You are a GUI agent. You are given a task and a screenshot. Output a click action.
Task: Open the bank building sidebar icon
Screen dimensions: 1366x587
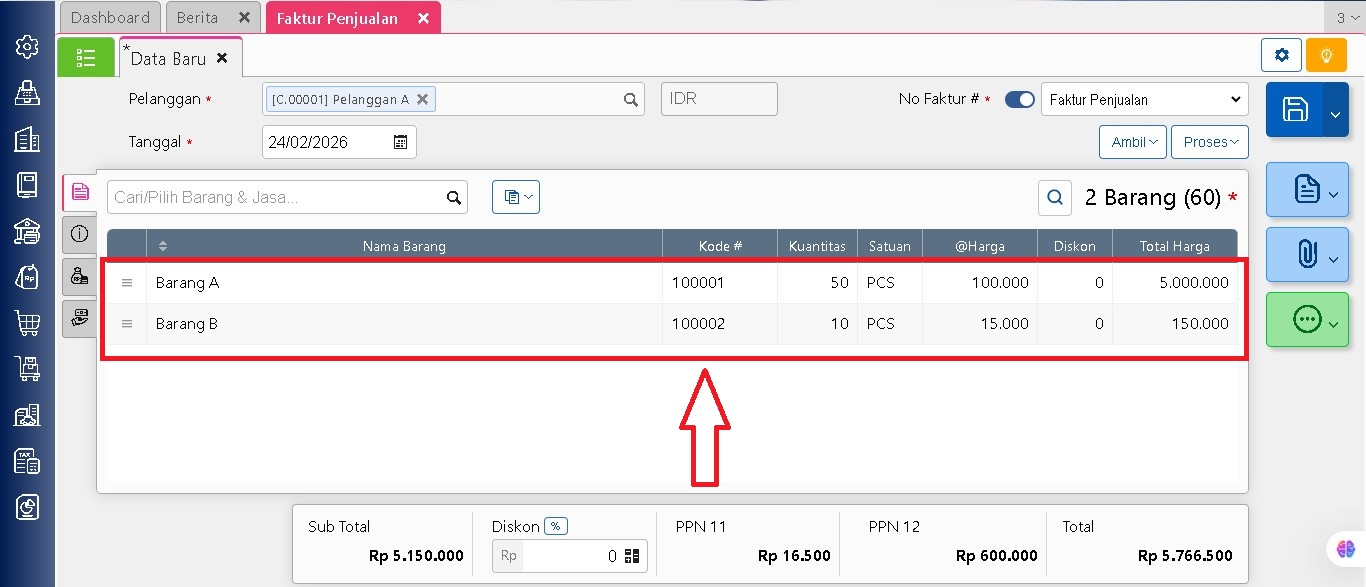27,231
